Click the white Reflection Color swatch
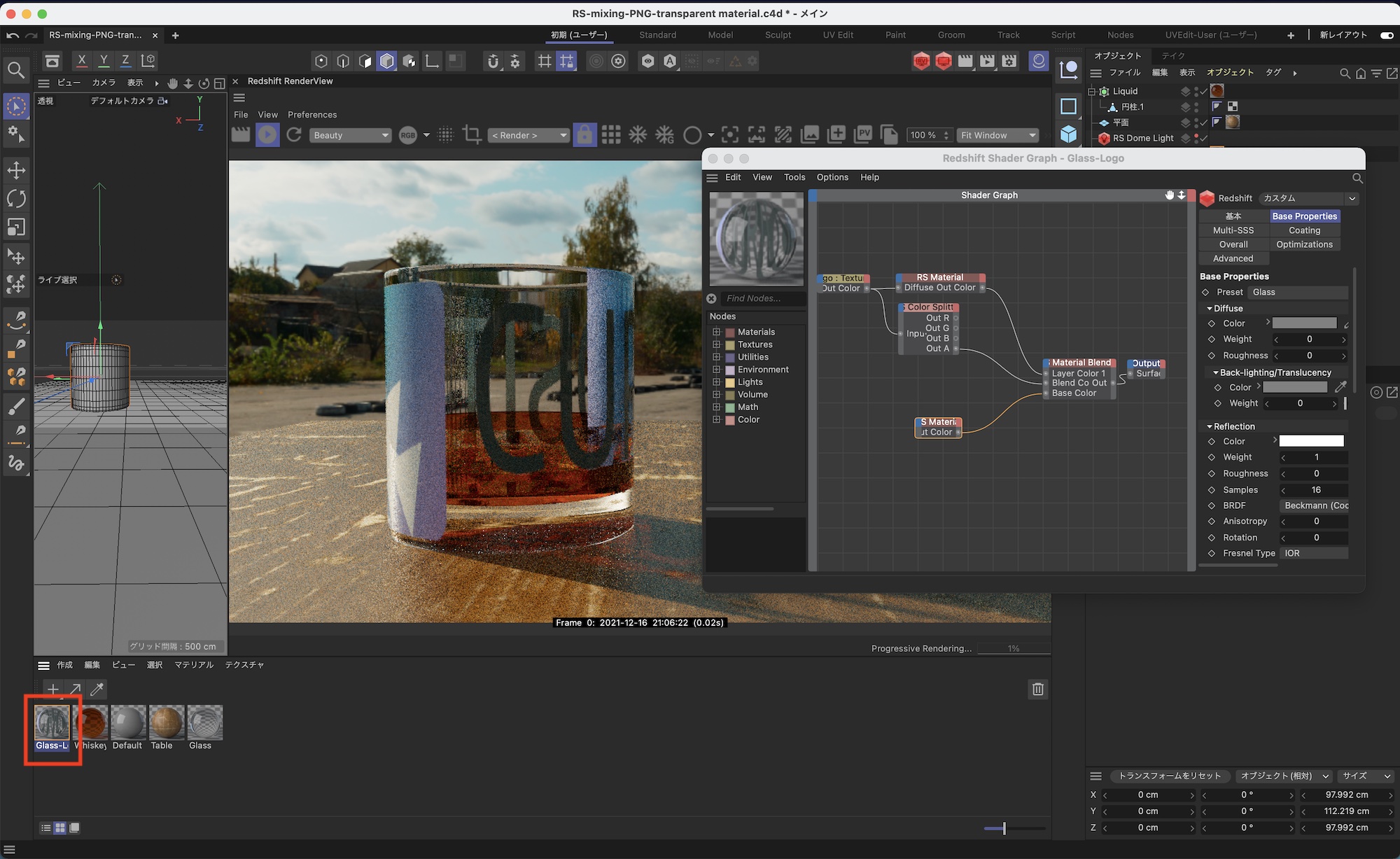Screen dimensions: 1400x859 (x=1311, y=441)
